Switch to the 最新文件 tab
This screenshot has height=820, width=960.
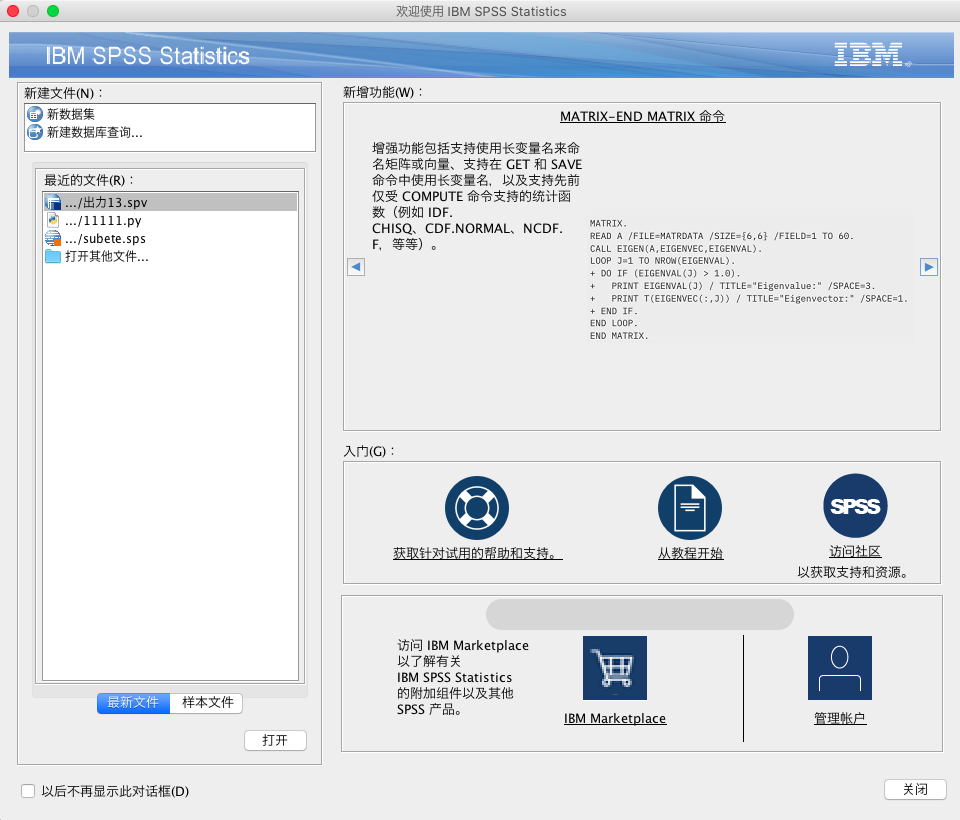click(x=133, y=702)
